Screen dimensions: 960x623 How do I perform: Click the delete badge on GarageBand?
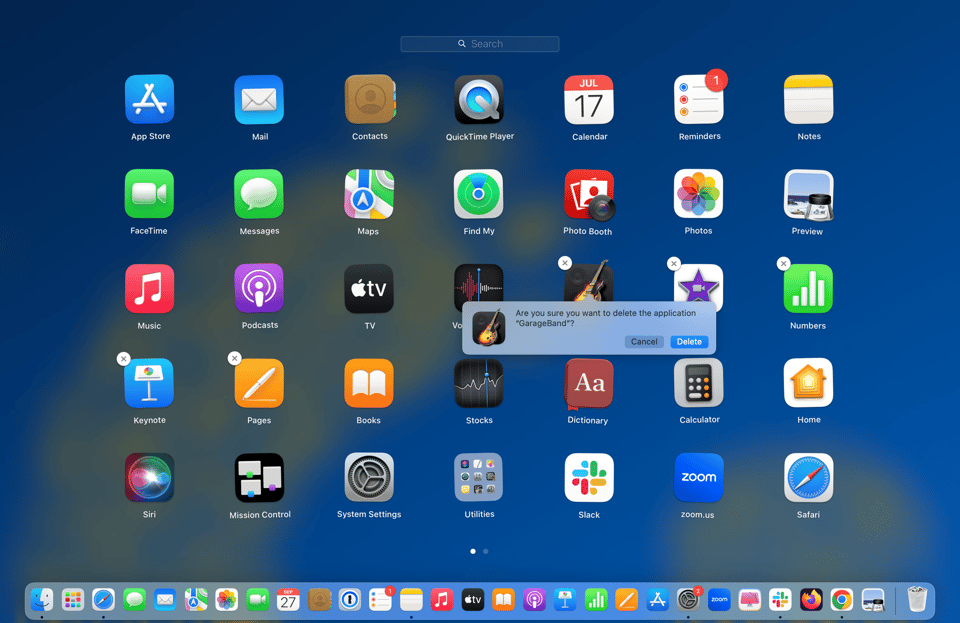[564, 263]
